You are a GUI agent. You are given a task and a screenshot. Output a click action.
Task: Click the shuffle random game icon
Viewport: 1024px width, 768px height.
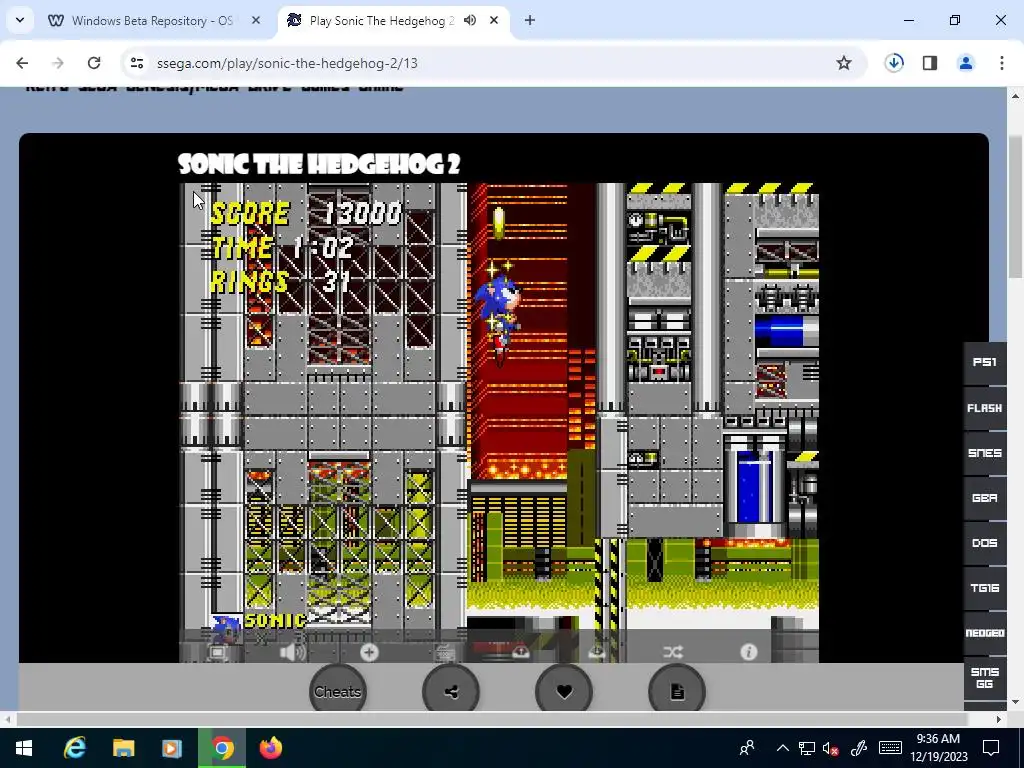[x=673, y=652]
